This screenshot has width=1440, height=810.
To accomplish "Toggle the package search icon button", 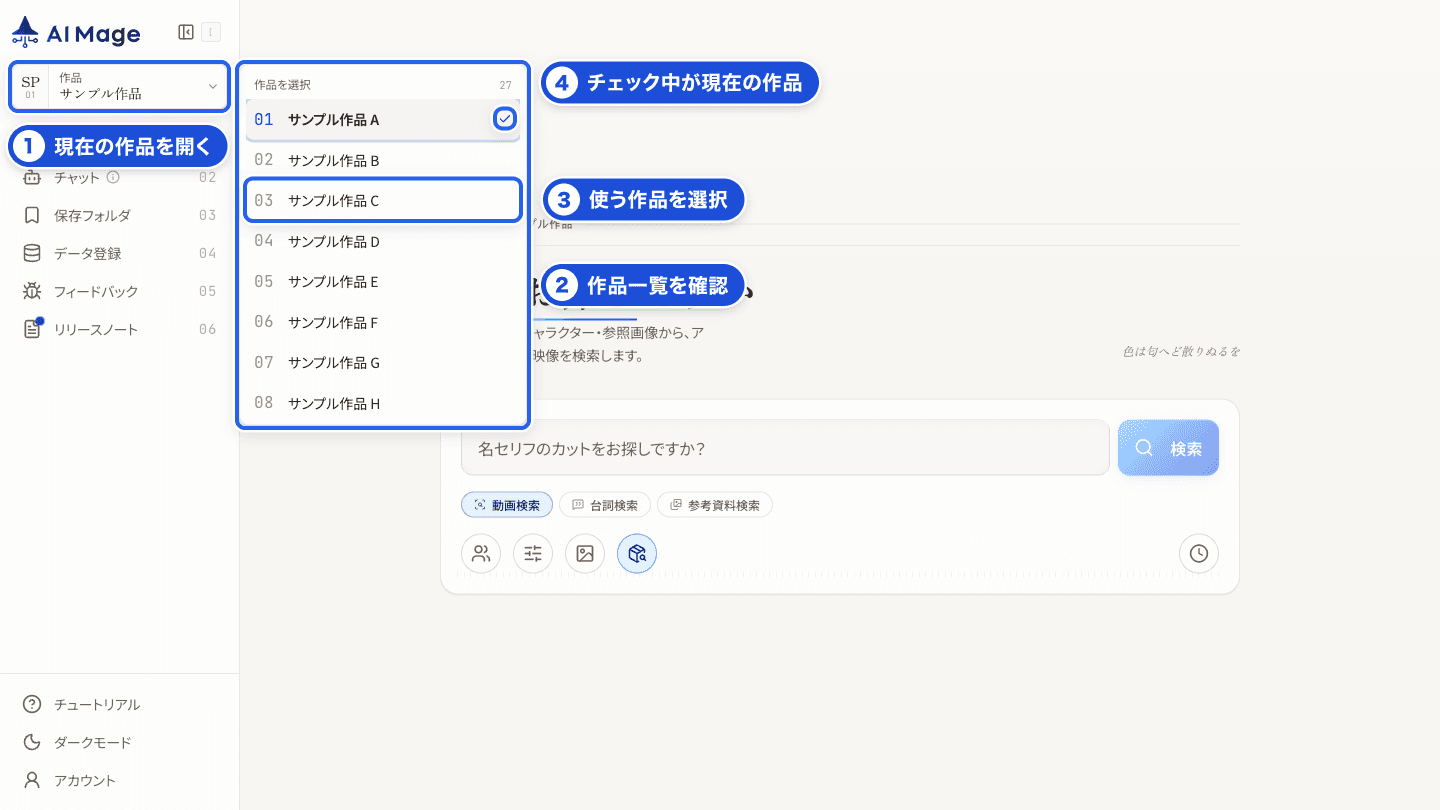I will click(x=637, y=553).
